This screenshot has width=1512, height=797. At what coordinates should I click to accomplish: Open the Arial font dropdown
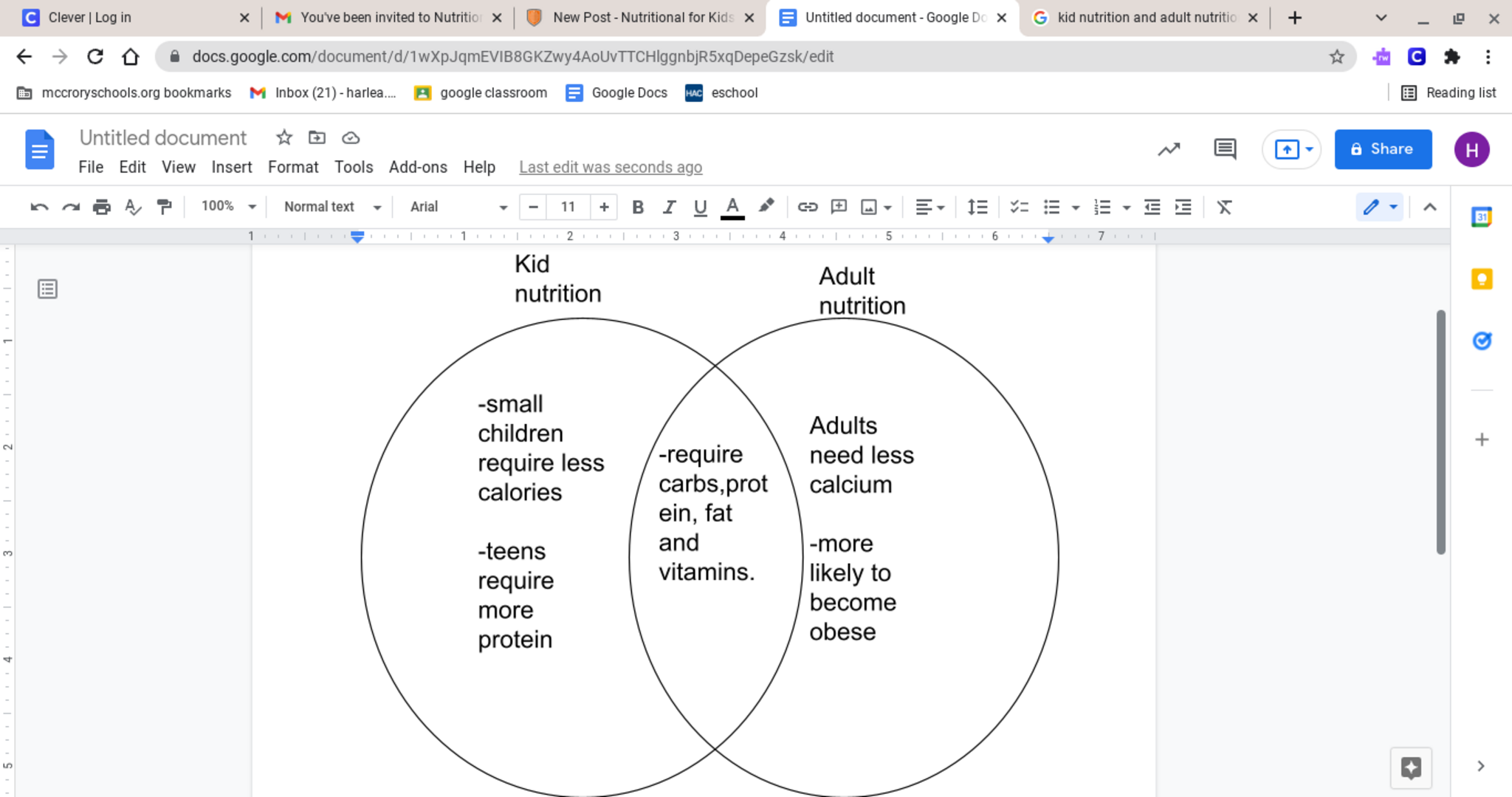[458, 208]
